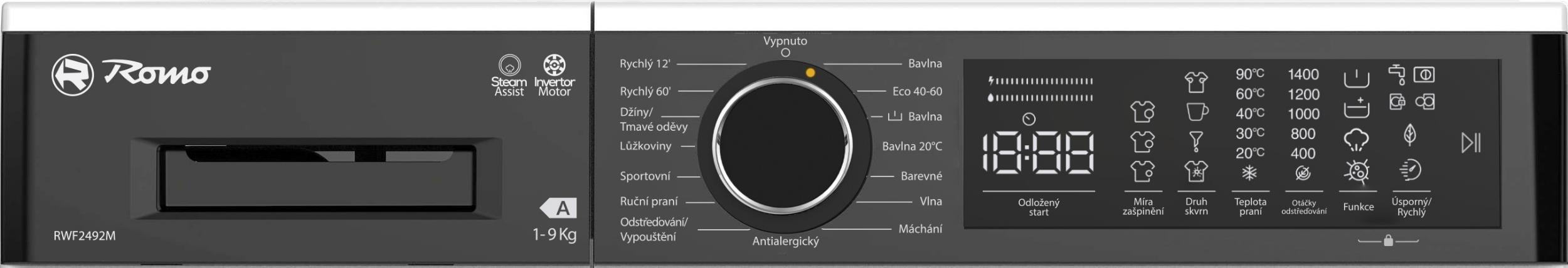1568x268 pixels.
Task: Tap the Míra zašpinění button
Action: [x=1143, y=206]
